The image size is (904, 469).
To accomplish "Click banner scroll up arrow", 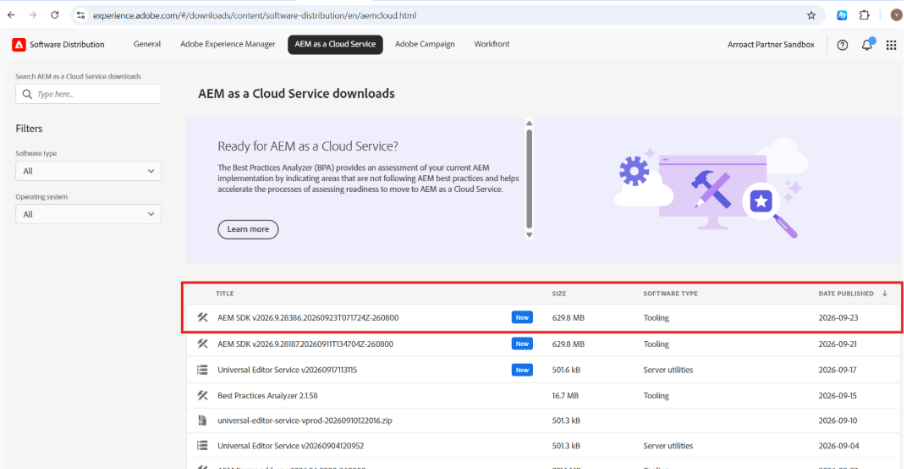I will [529, 123].
